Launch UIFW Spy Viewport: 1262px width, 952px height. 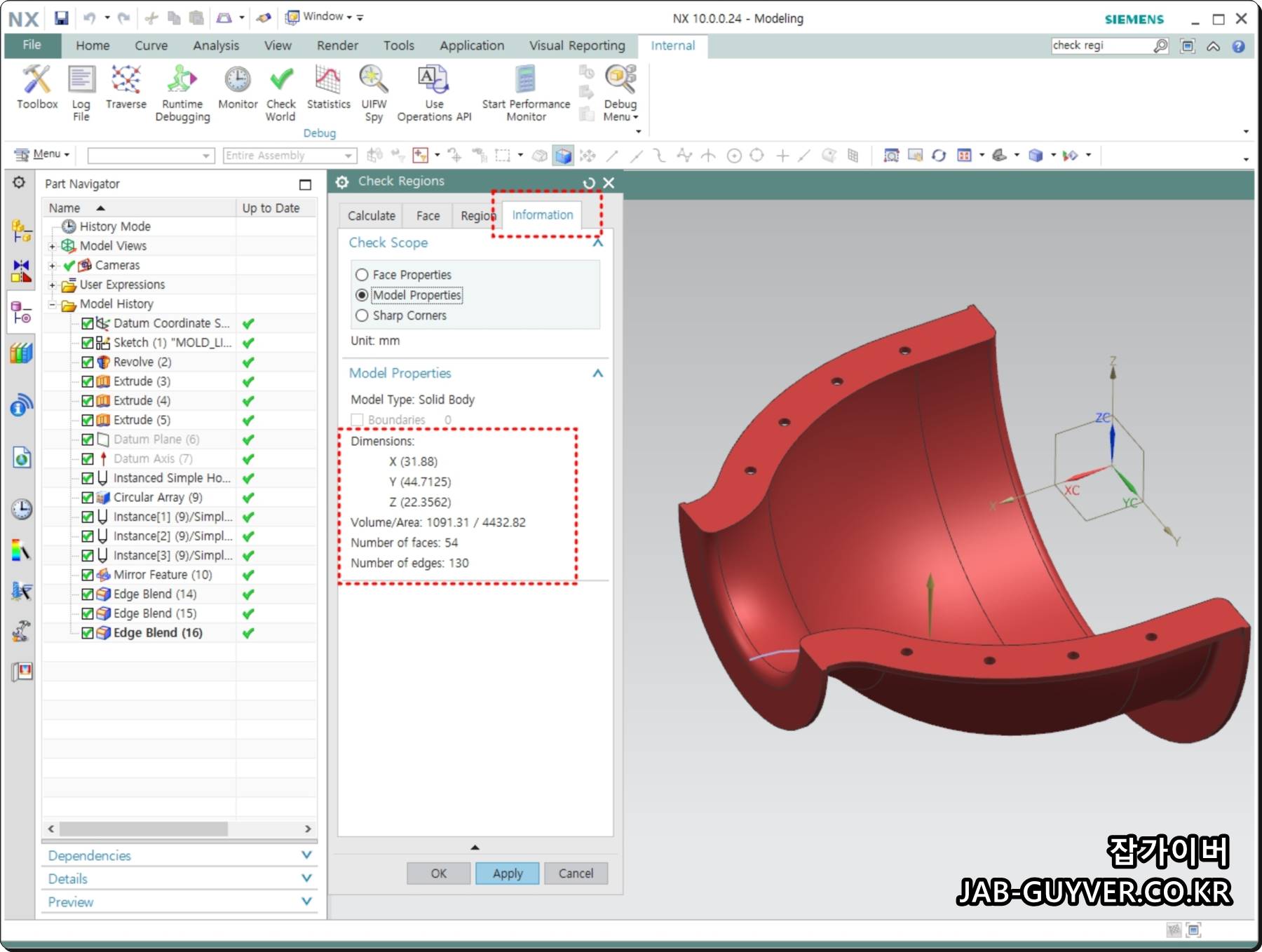pos(374,93)
